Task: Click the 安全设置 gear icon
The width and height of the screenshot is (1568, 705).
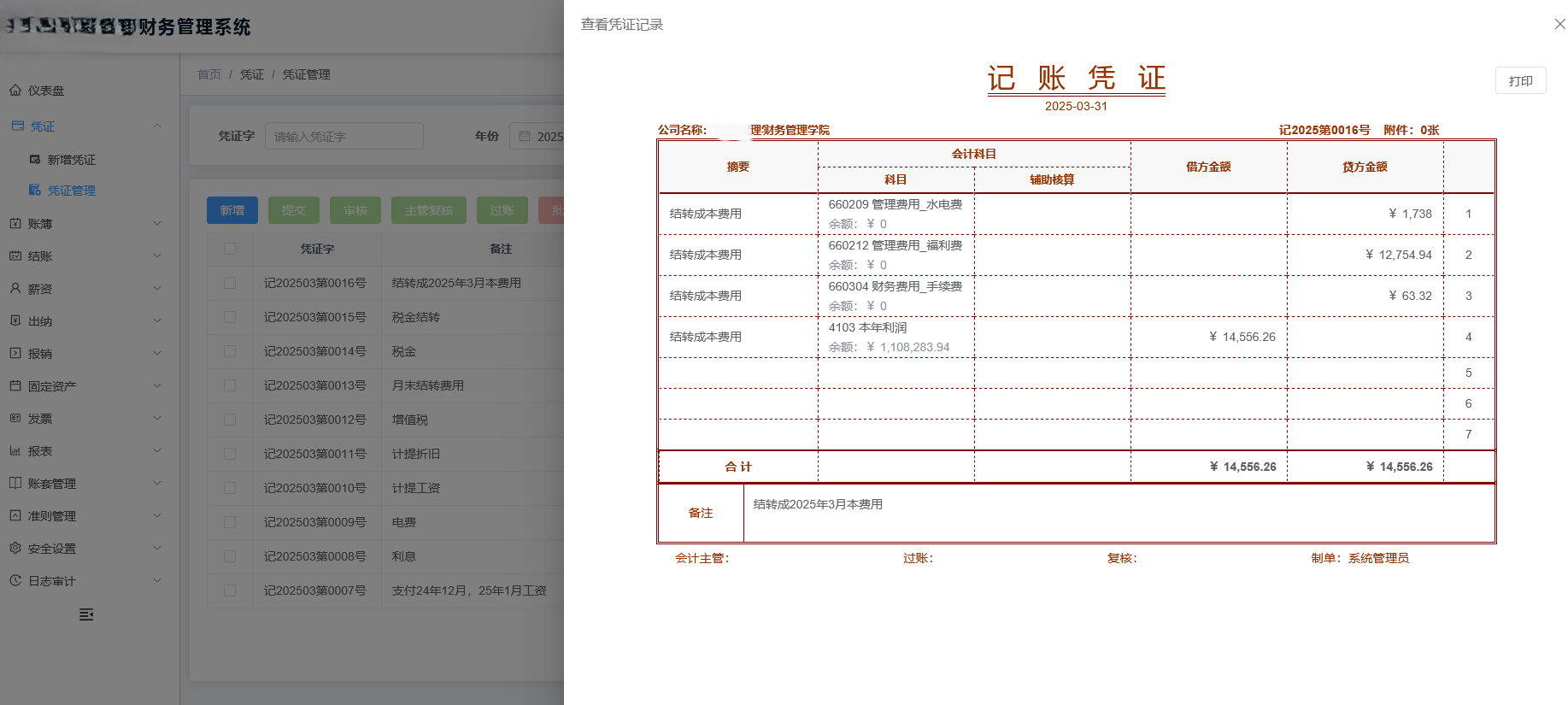Action: 15,548
